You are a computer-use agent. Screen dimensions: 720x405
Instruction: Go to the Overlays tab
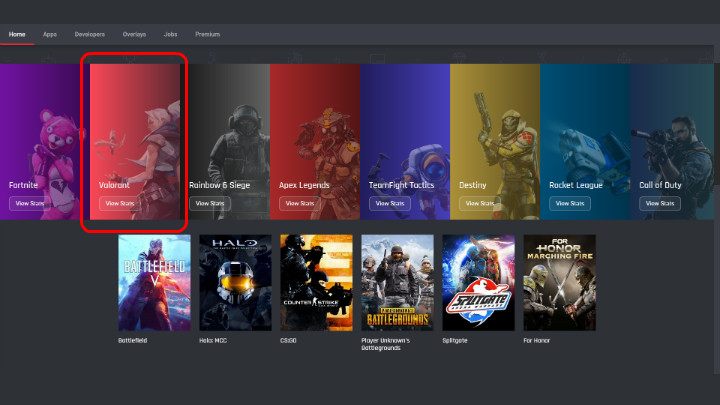point(135,34)
